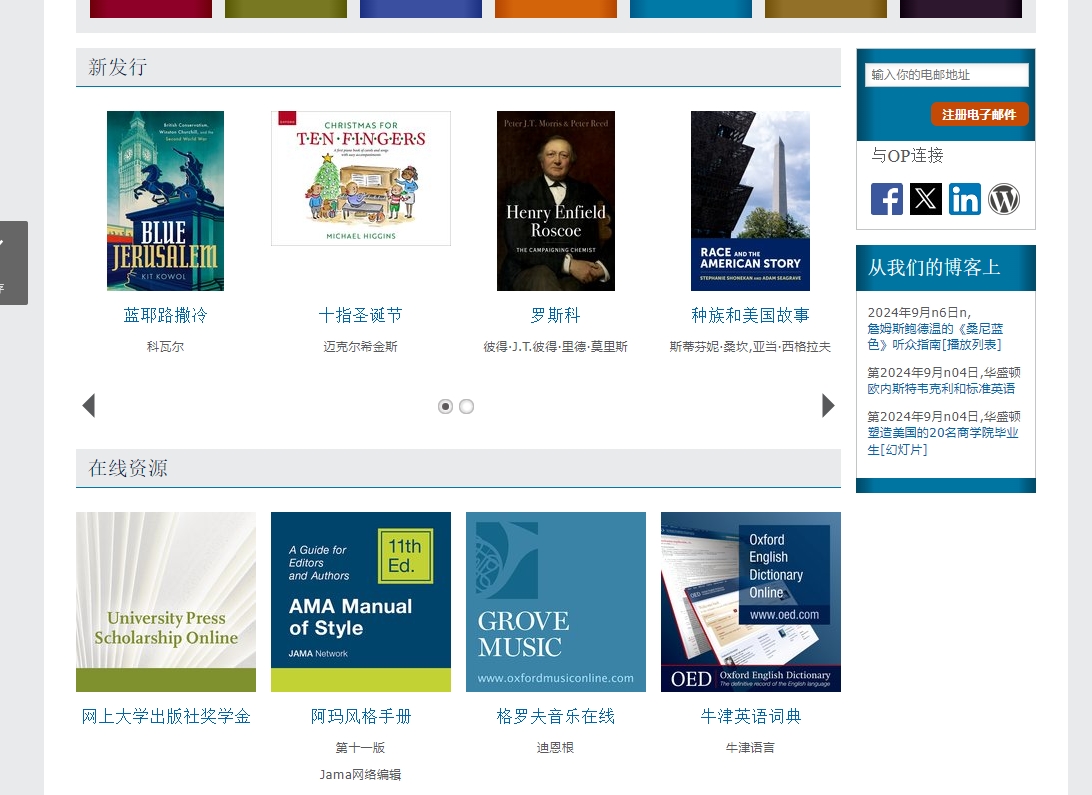Open the 蓝耶路撒冷 title link

pyautogui.click(x=165, y=315)
